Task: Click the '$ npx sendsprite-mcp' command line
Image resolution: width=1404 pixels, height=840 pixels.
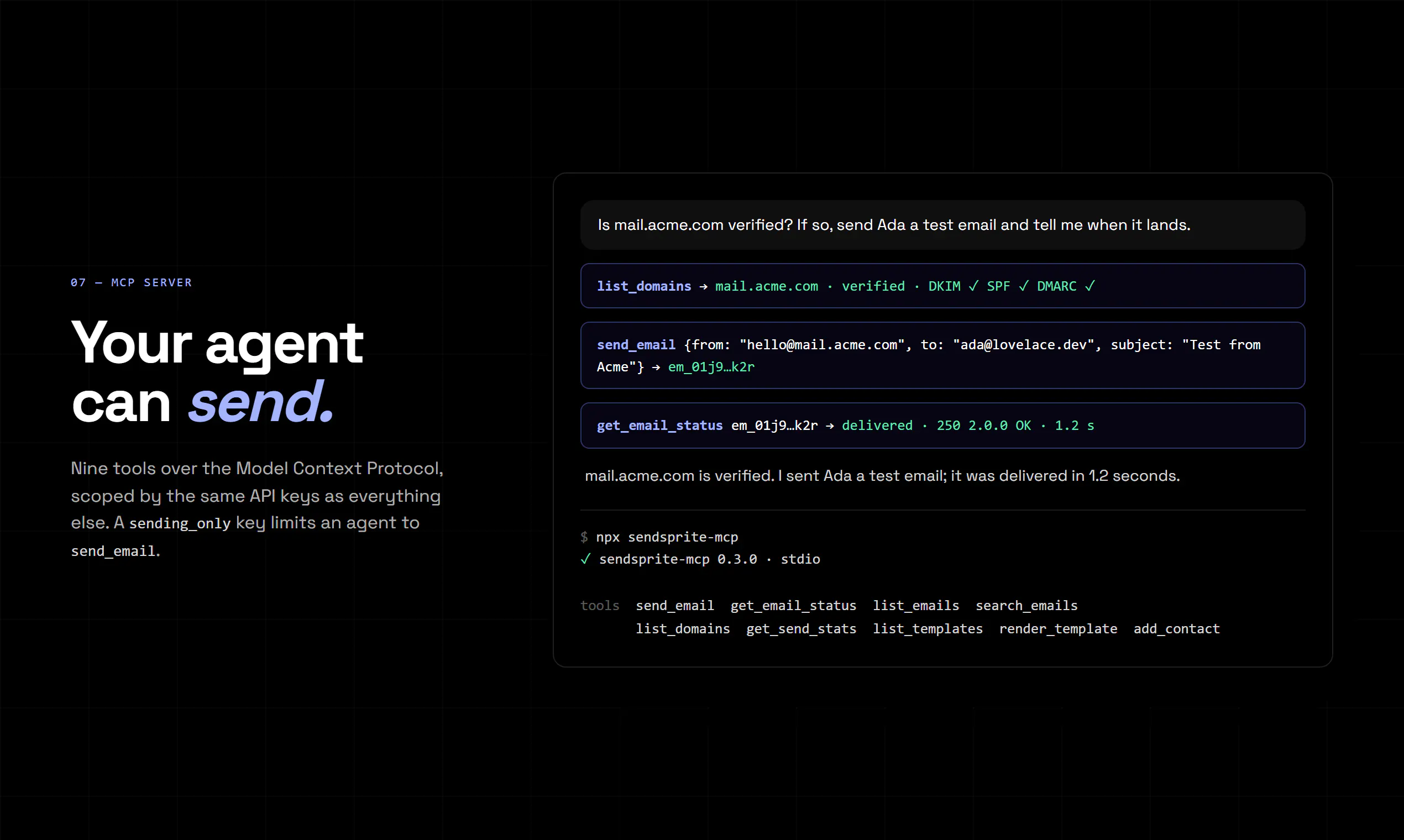Action: point(659,537)
